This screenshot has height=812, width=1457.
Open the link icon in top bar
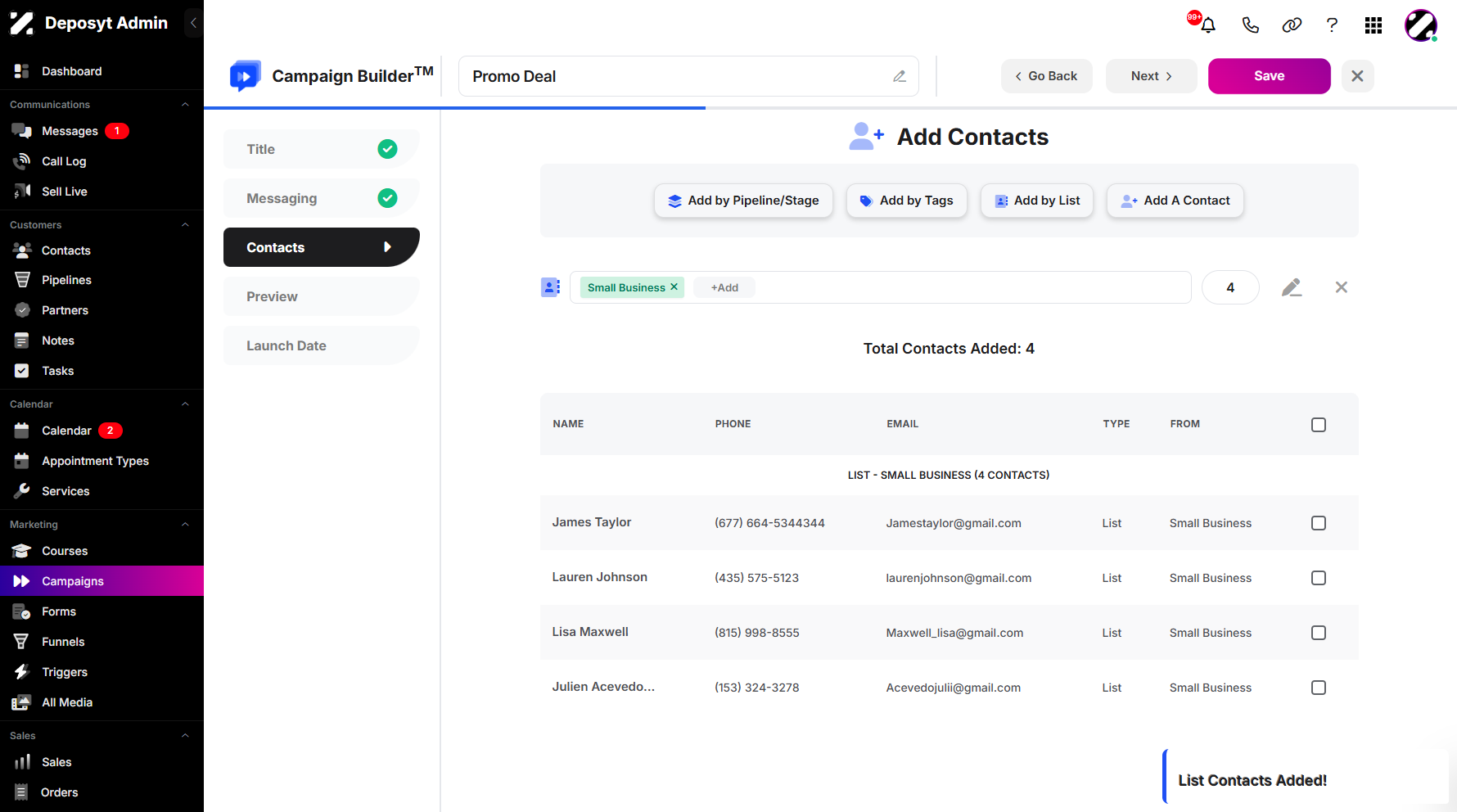click(x=1292, y=25)
